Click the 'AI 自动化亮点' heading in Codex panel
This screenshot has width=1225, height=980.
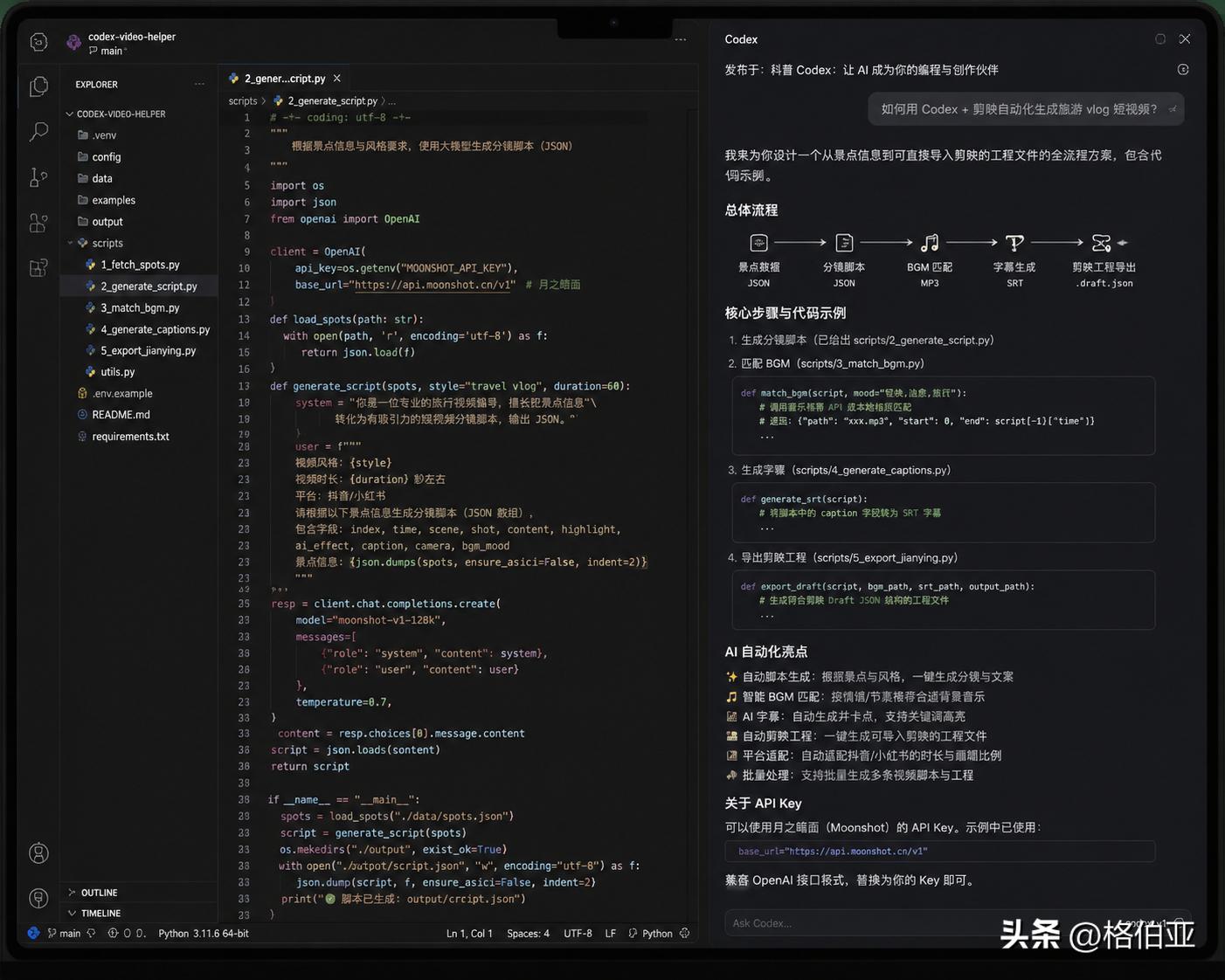point(766,652)
